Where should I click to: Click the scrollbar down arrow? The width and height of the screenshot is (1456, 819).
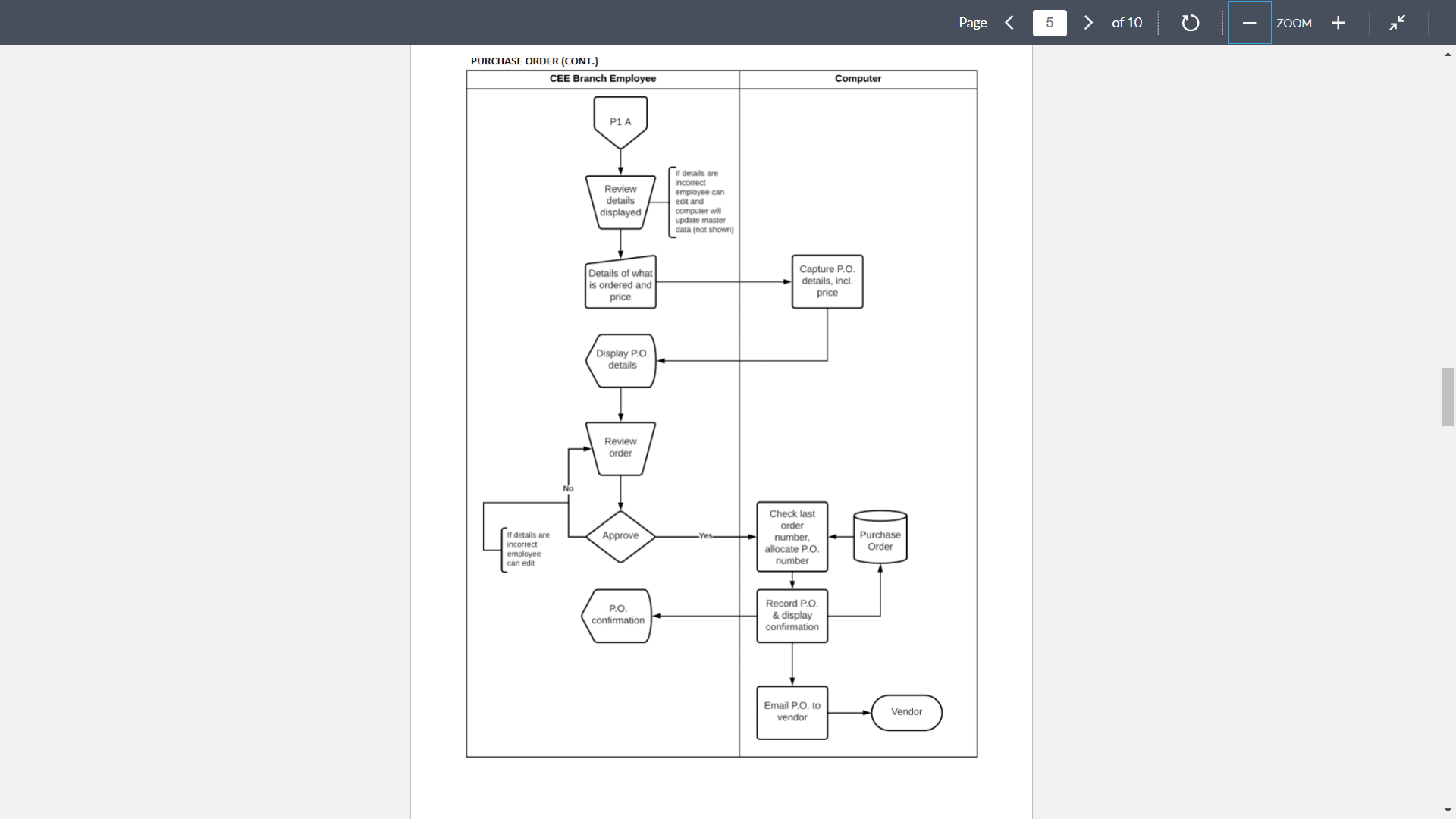coord(1447,810)
